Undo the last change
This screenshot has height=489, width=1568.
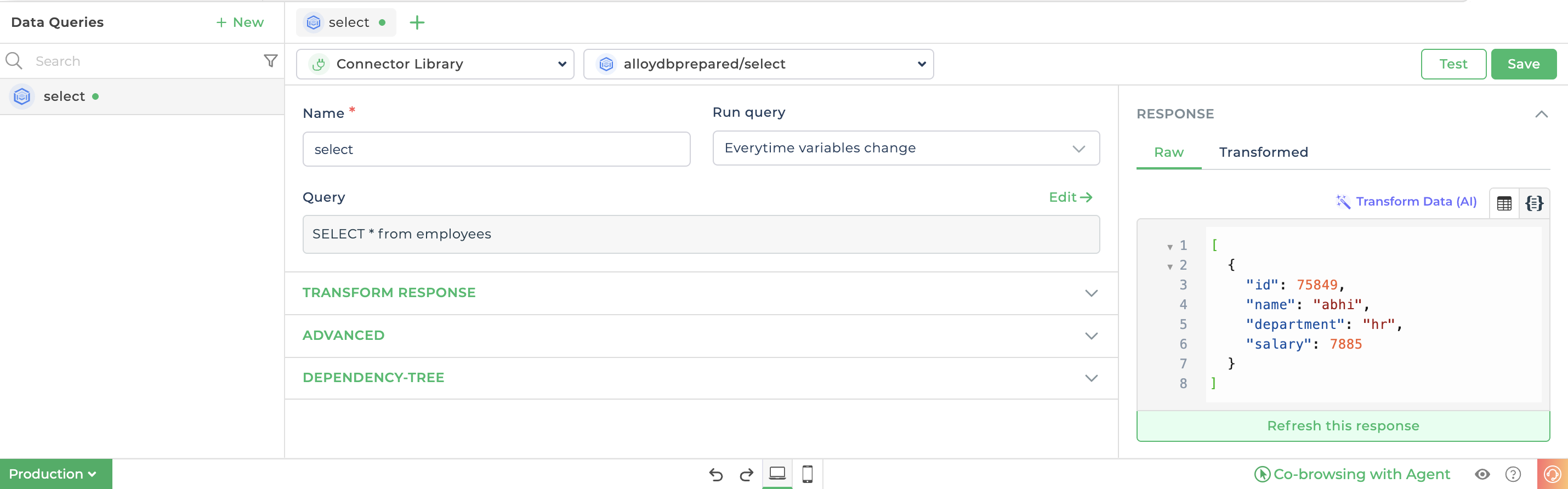716,474
